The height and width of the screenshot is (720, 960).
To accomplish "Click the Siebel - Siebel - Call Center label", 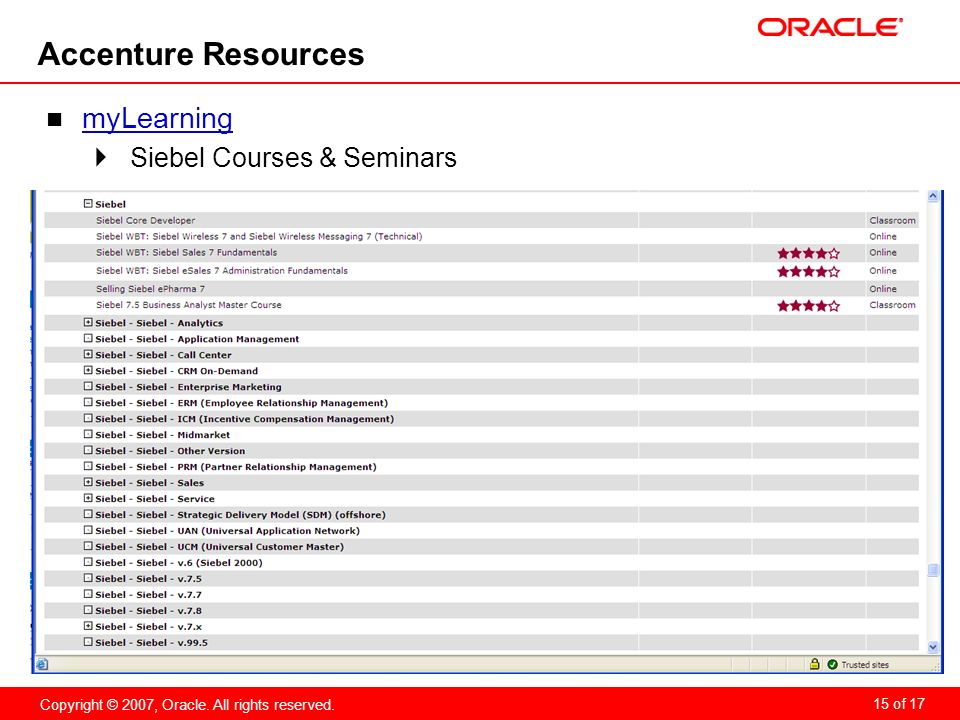I will 163,355.
